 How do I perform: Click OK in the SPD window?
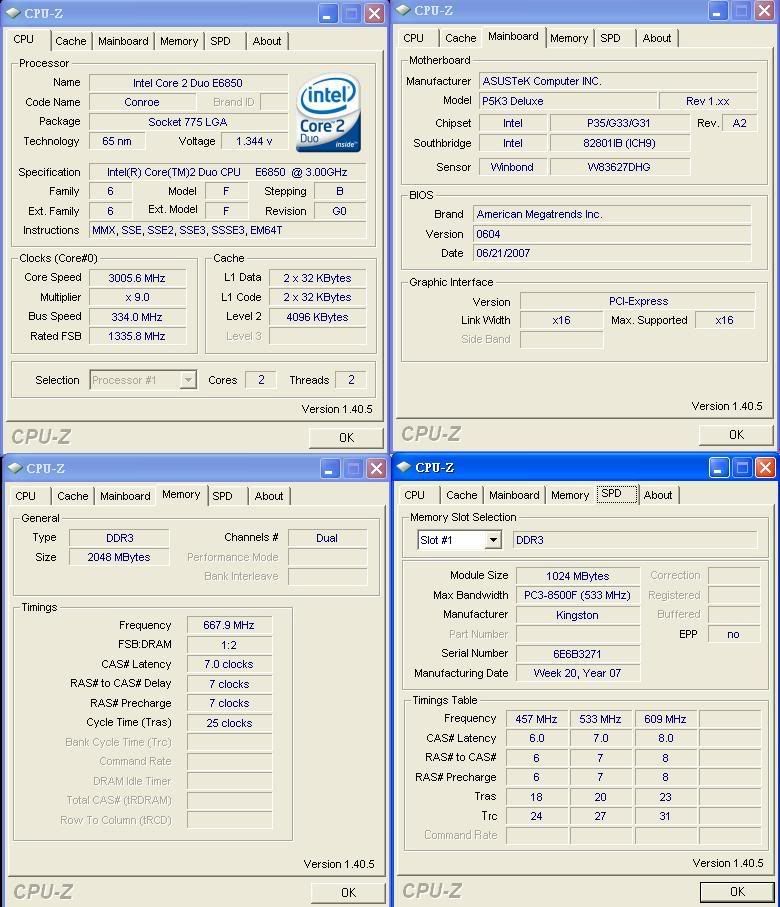coord(737,891)
